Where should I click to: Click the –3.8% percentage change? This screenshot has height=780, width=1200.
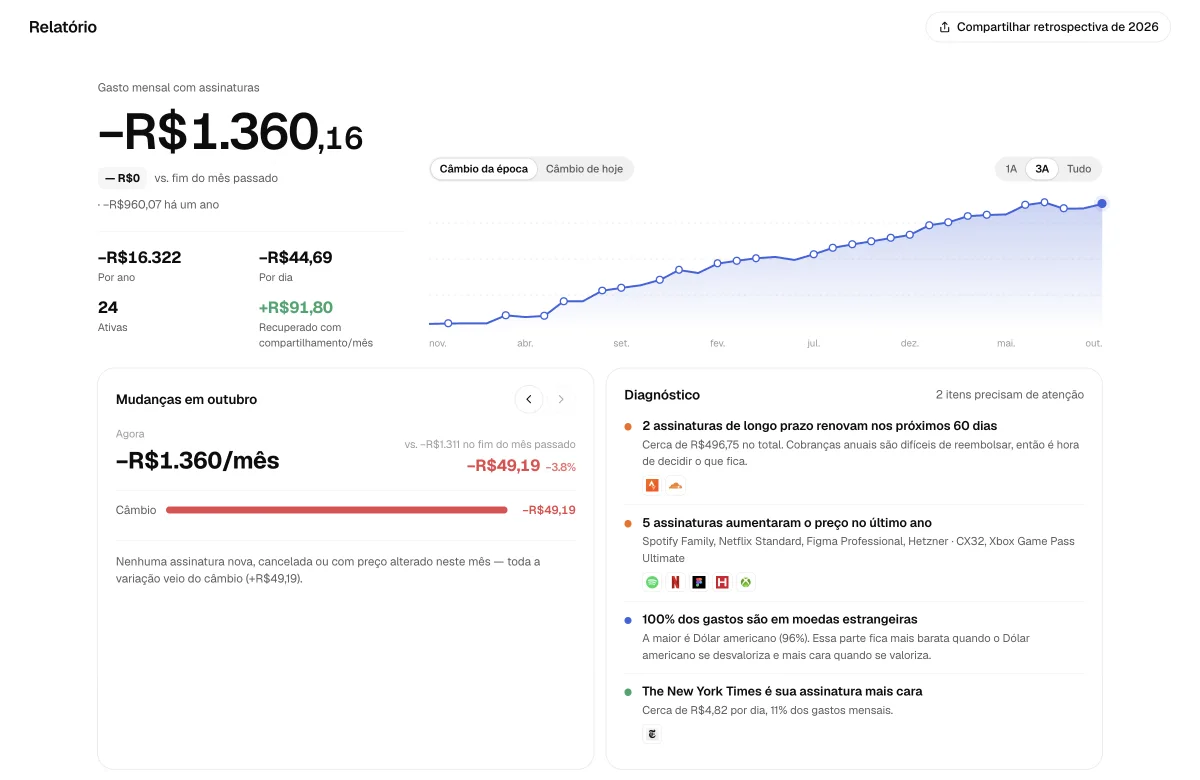pos(561,467)
